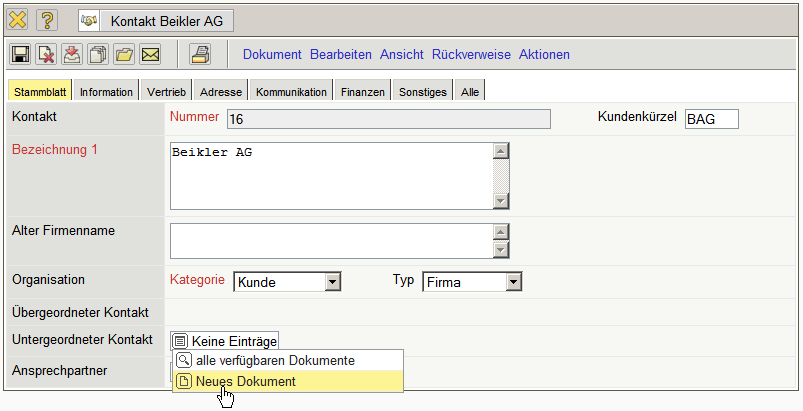This screenshot has width=803, height=411.
Task: Select the Finanzen tab
Action: click(362, 92)
